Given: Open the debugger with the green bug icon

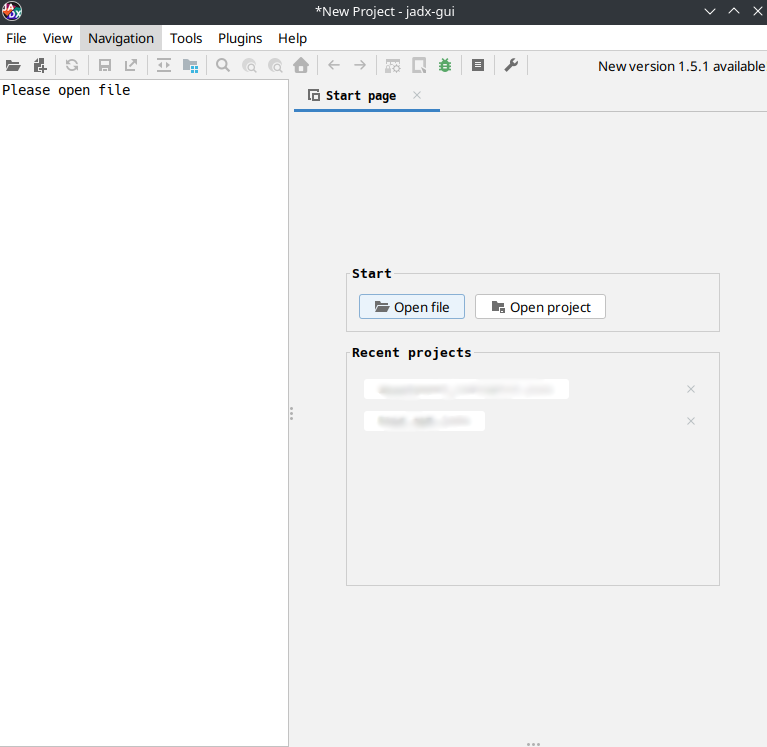Looking at the screenshot, I should pyautogui.click(x=445, y=66).
